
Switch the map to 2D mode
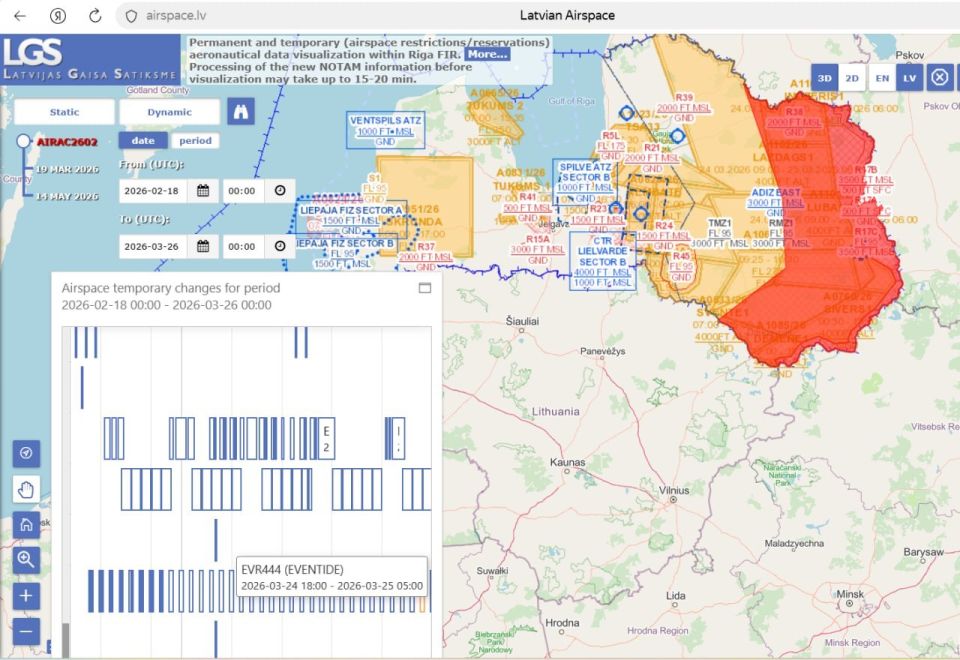pyautogui.click(x=852, y=78)
